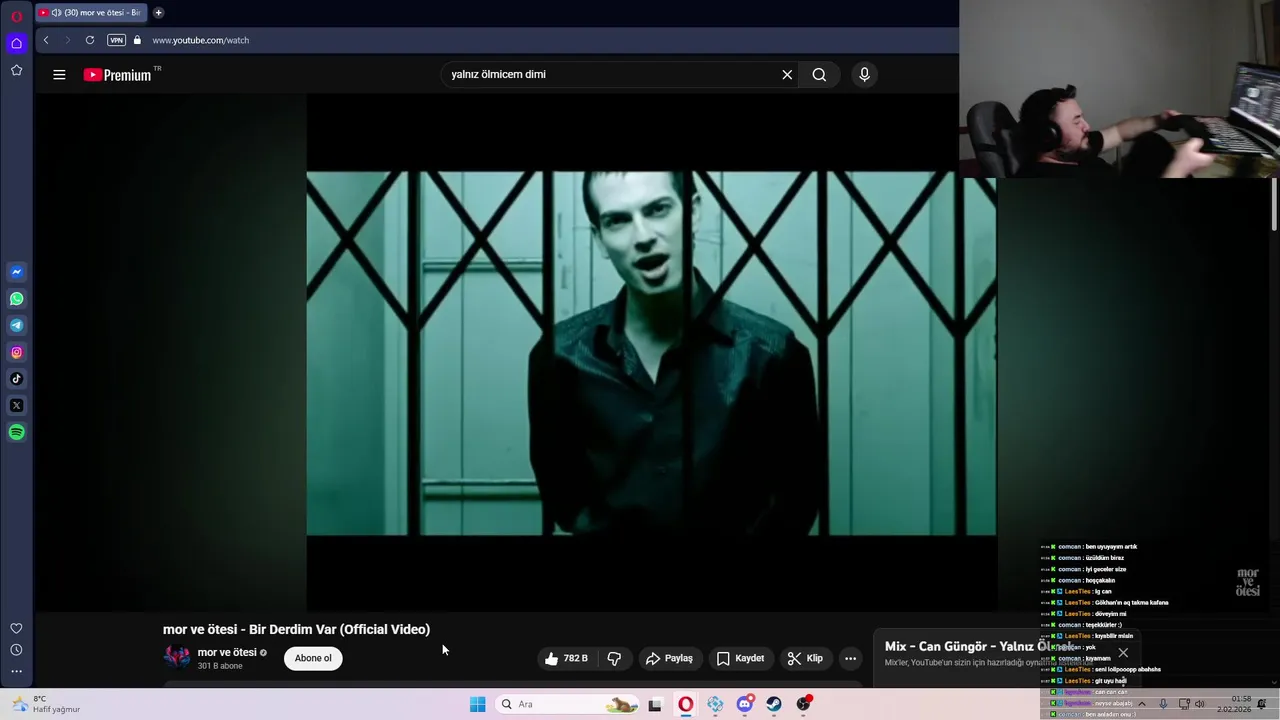The image size is (1280, 720).
Task: Open Windows Start menu
Action: click(x=477, y=704)
